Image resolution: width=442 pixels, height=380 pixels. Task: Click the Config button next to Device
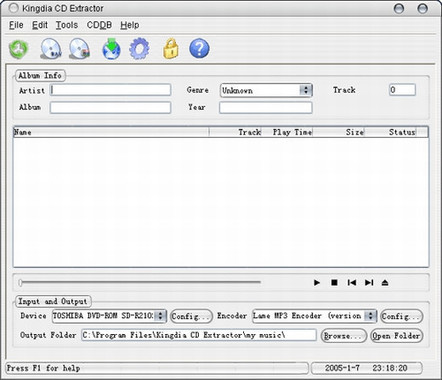[x=191, y=316]
